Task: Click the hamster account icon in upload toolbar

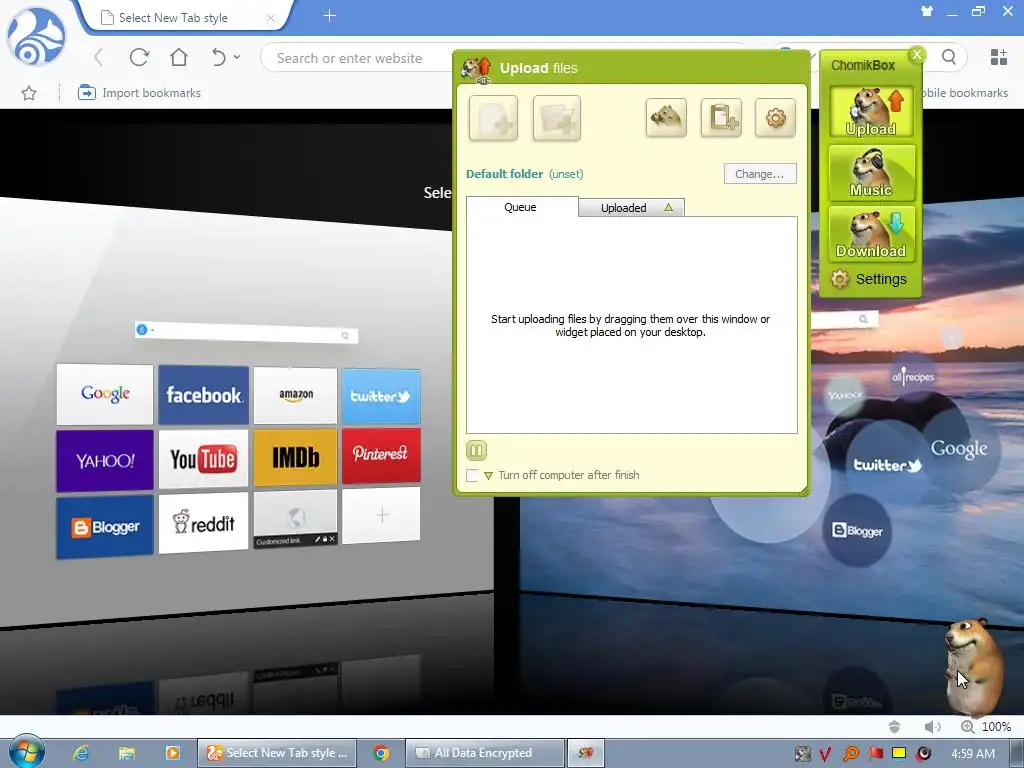Action: tap(665, 118)
